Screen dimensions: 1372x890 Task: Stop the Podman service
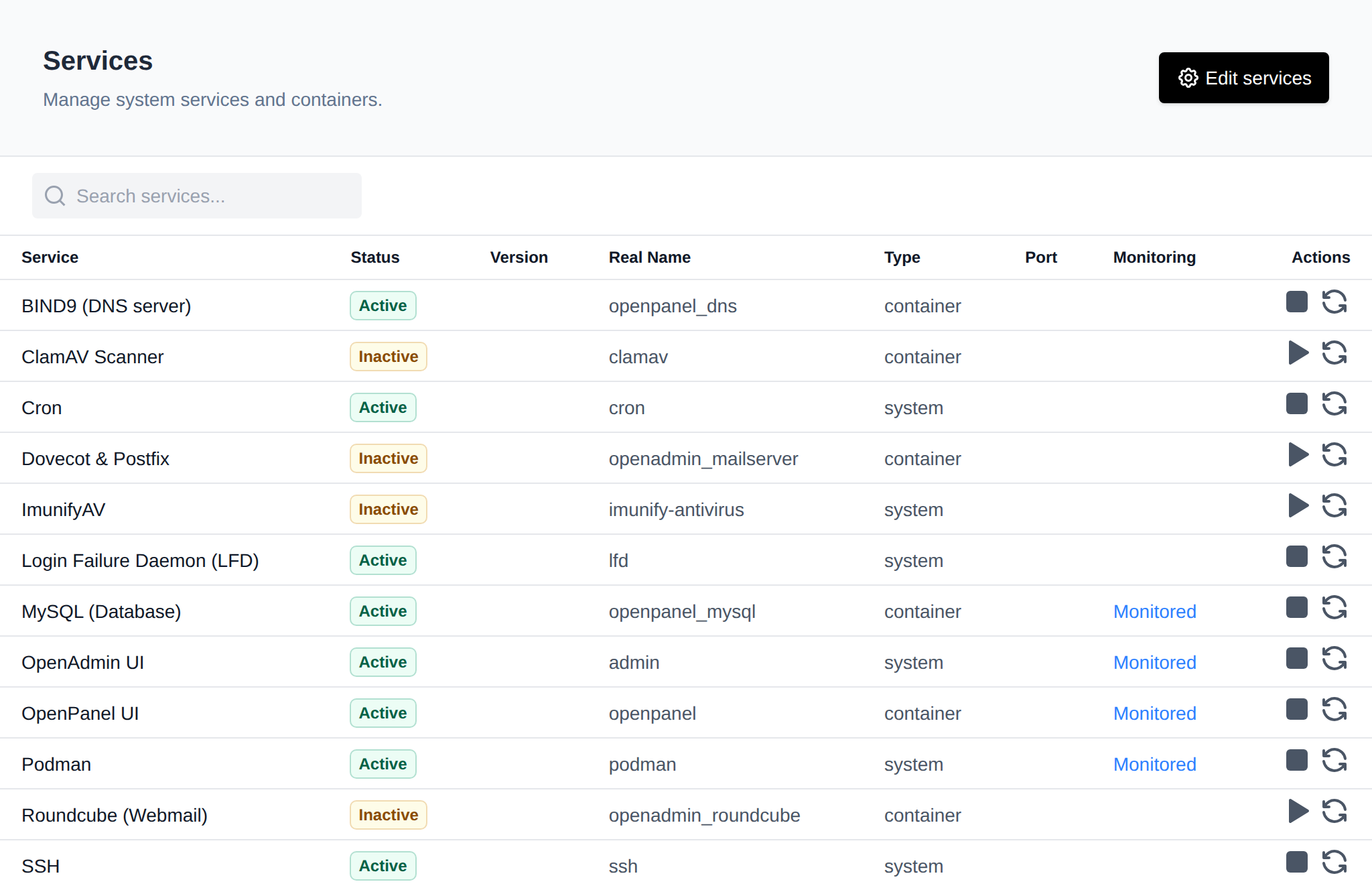click(x=1297, y=761)
